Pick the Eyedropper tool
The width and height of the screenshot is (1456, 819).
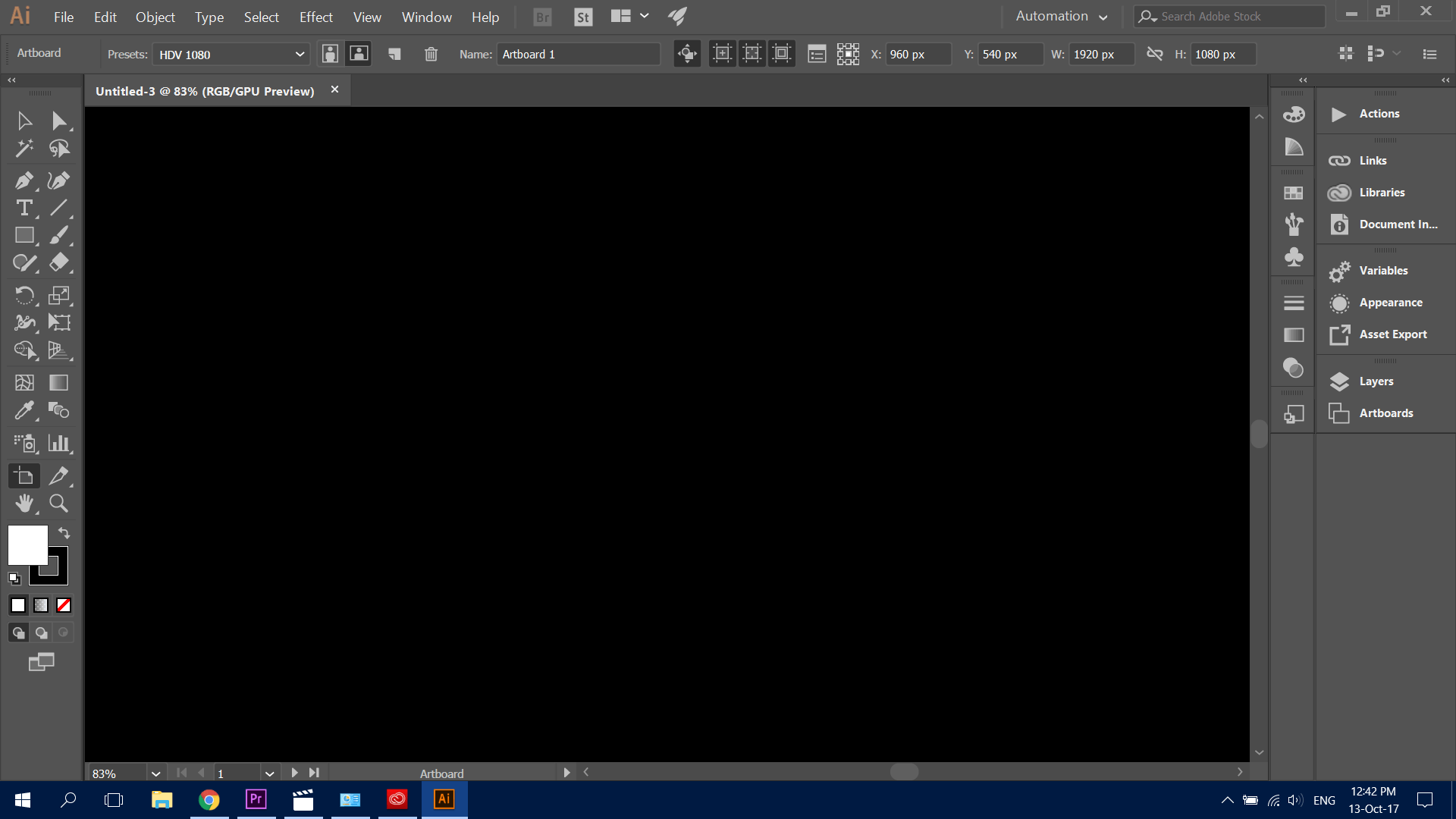coord(24,410)
